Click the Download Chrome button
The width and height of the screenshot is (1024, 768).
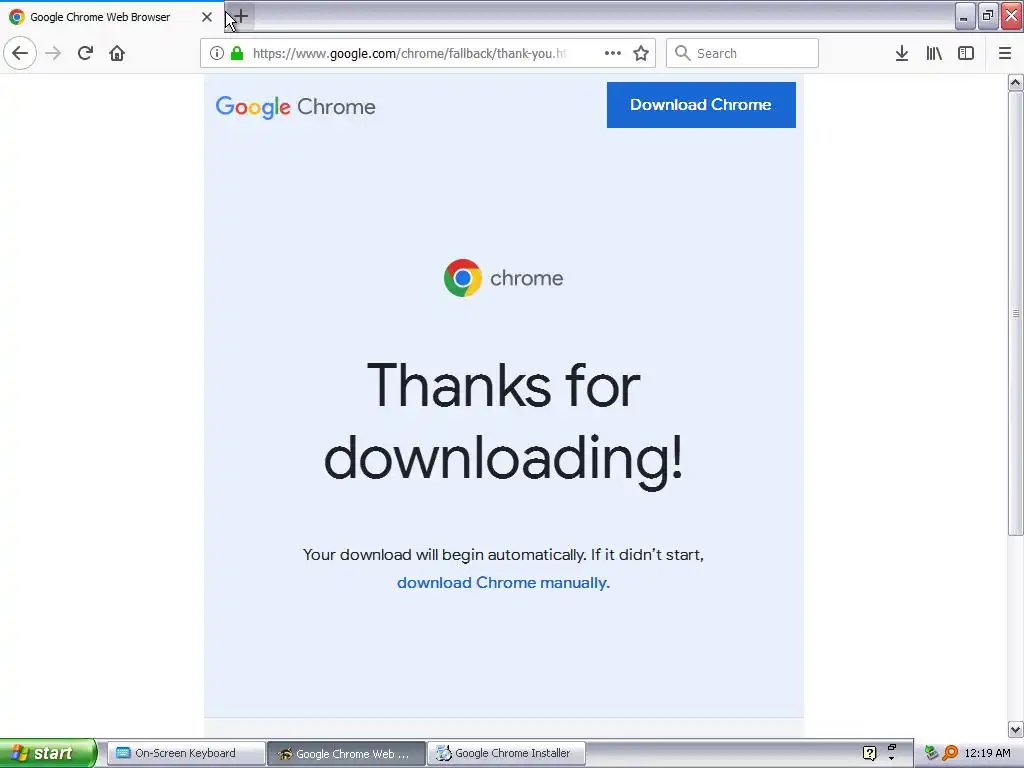701,104
